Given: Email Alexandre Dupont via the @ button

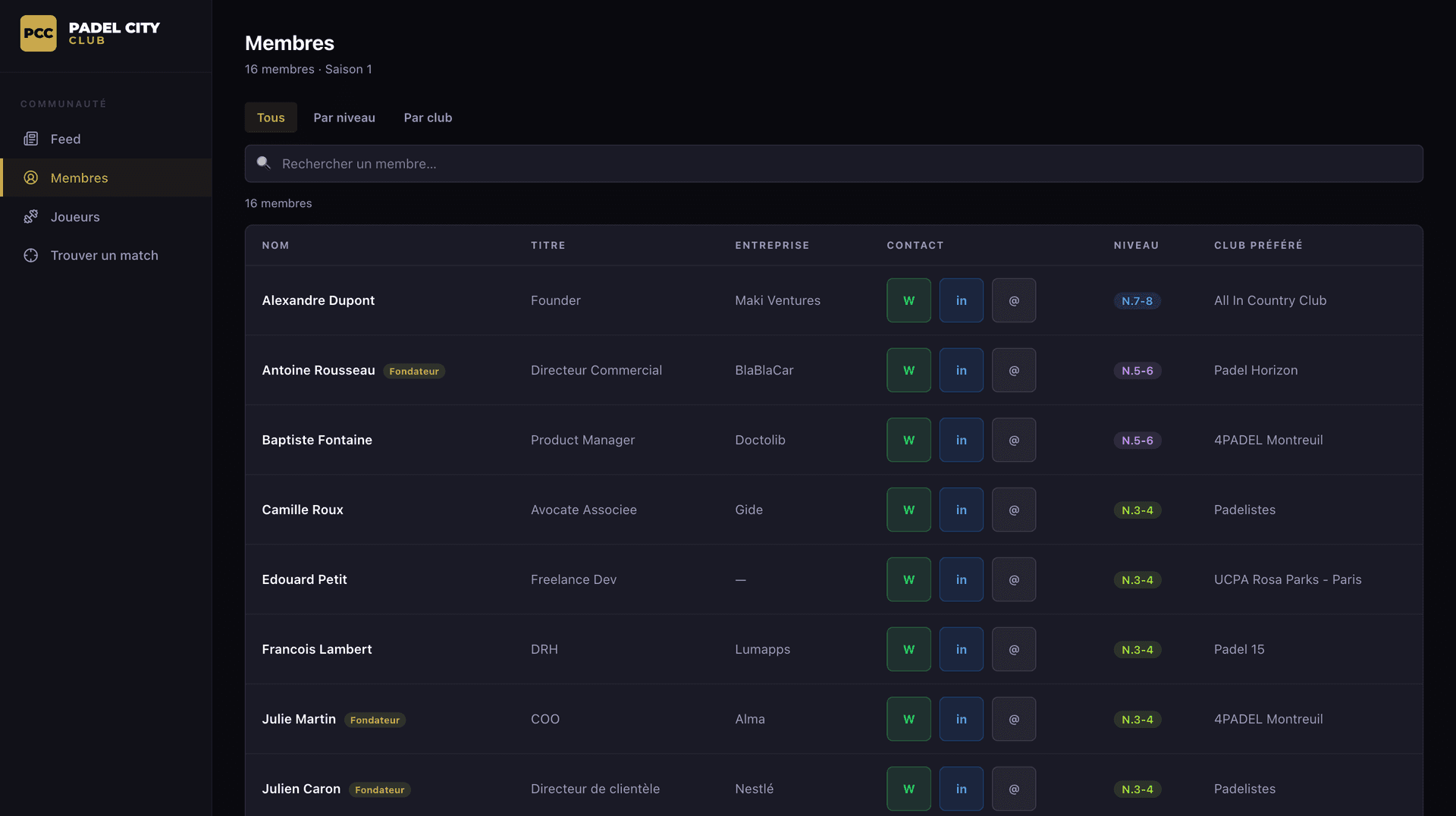Looking at the screenshot, I should (1014, 300).
